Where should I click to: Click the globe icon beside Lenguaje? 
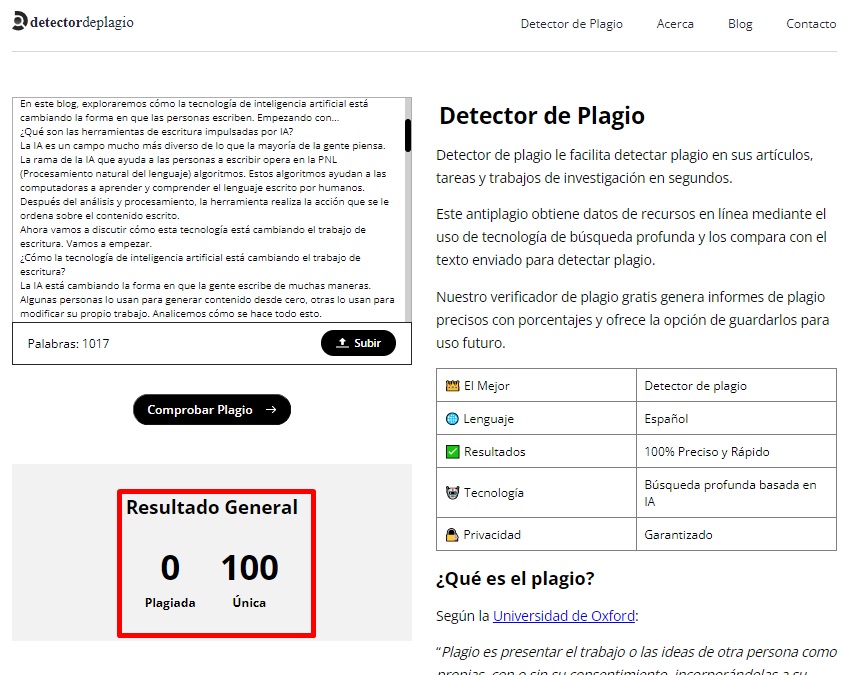(x=452, y=419)
